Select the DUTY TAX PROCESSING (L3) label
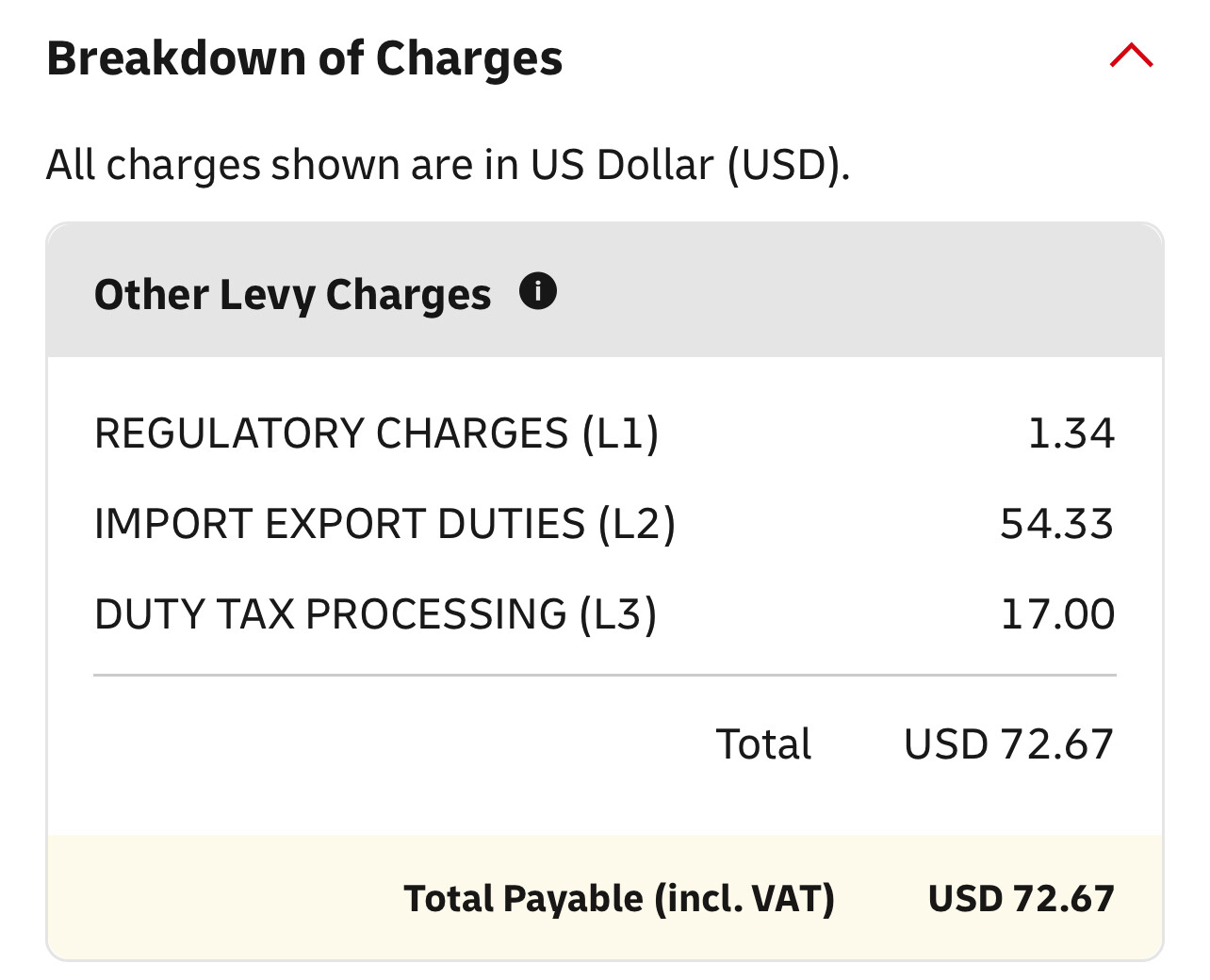The image size is (1210, 980). coord(375,614)
